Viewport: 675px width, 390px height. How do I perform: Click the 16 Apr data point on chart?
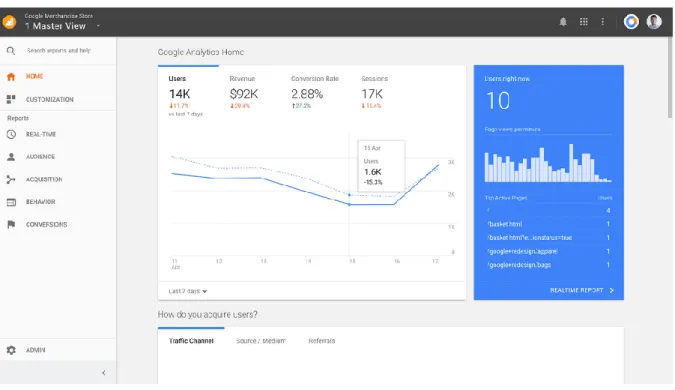pos(394,204)
